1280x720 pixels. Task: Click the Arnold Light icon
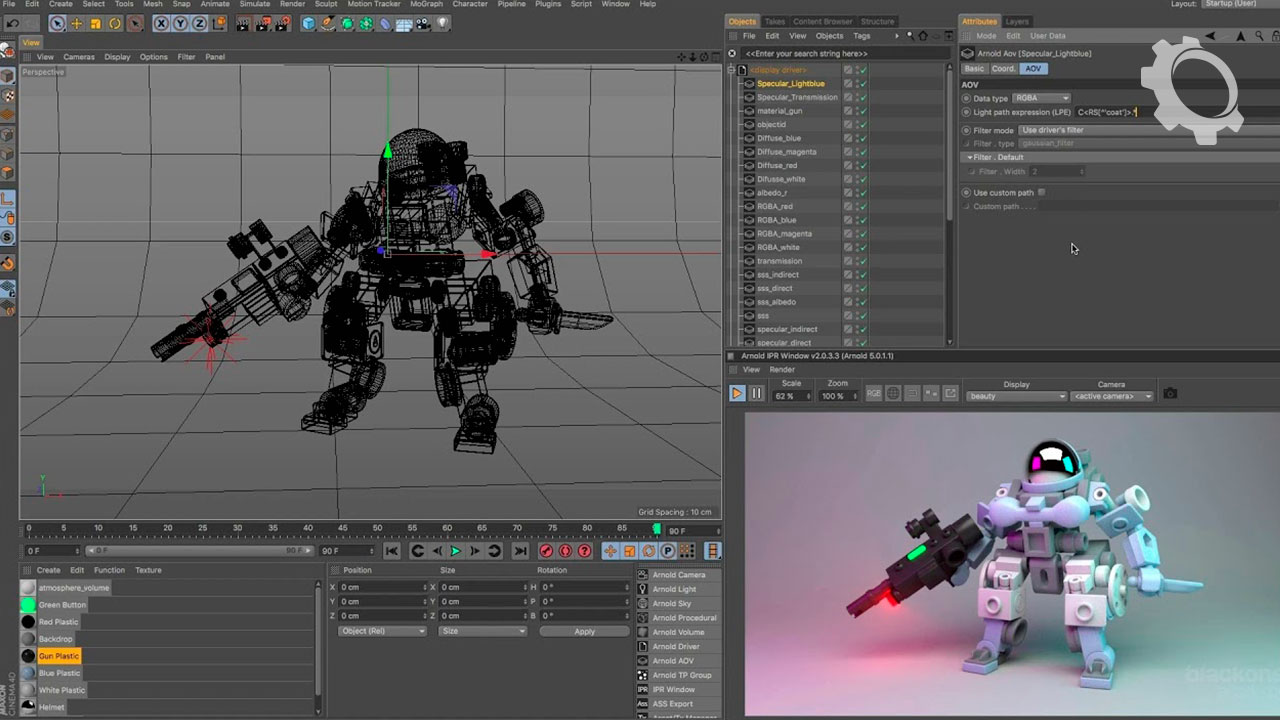[643, 589]
